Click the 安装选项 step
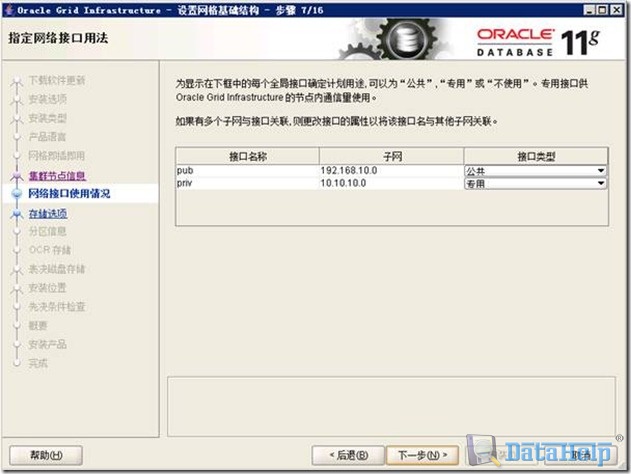The image size is (631, 474). (47, 99)
